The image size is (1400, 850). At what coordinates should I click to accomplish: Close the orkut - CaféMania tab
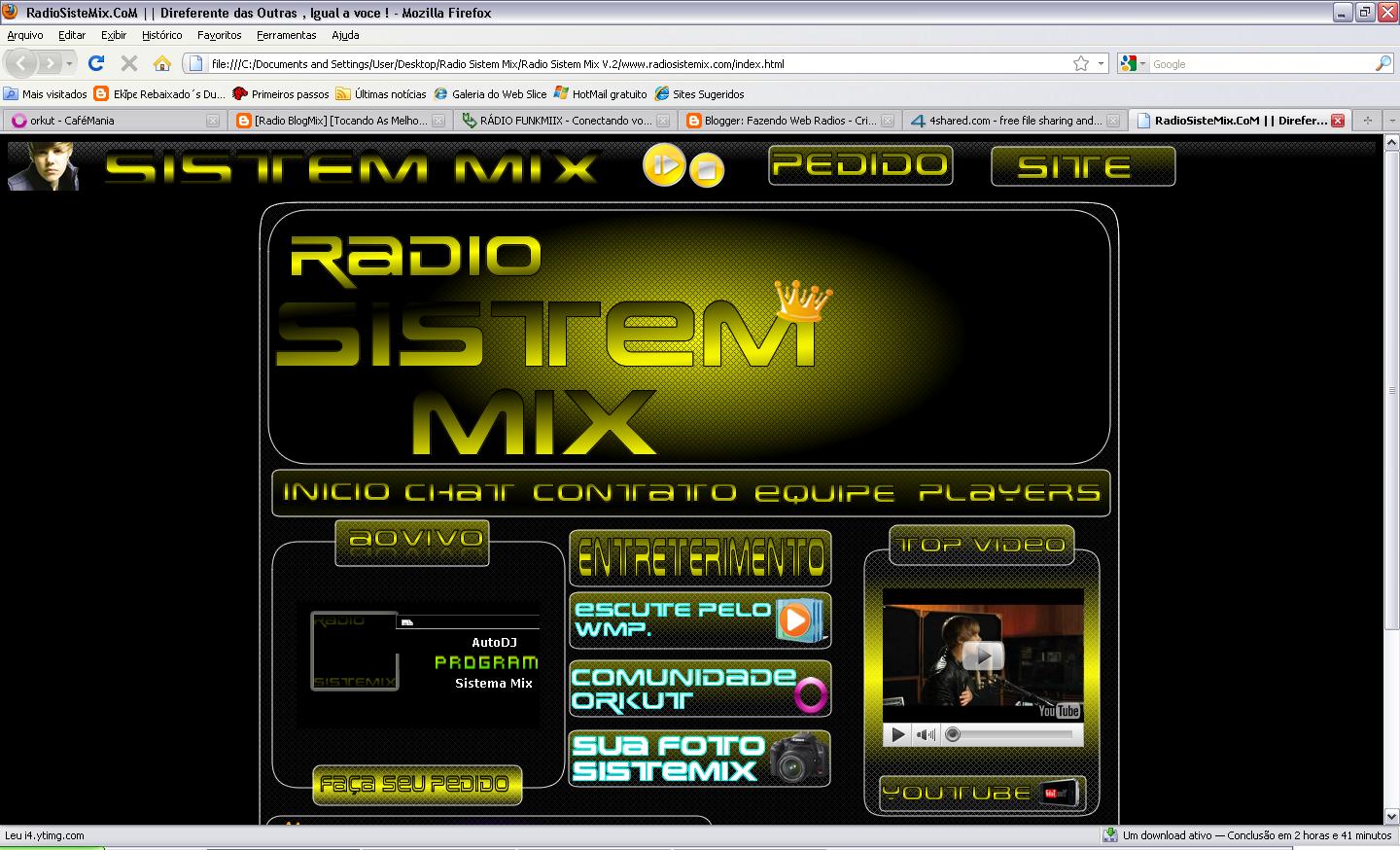pos(213,121)
